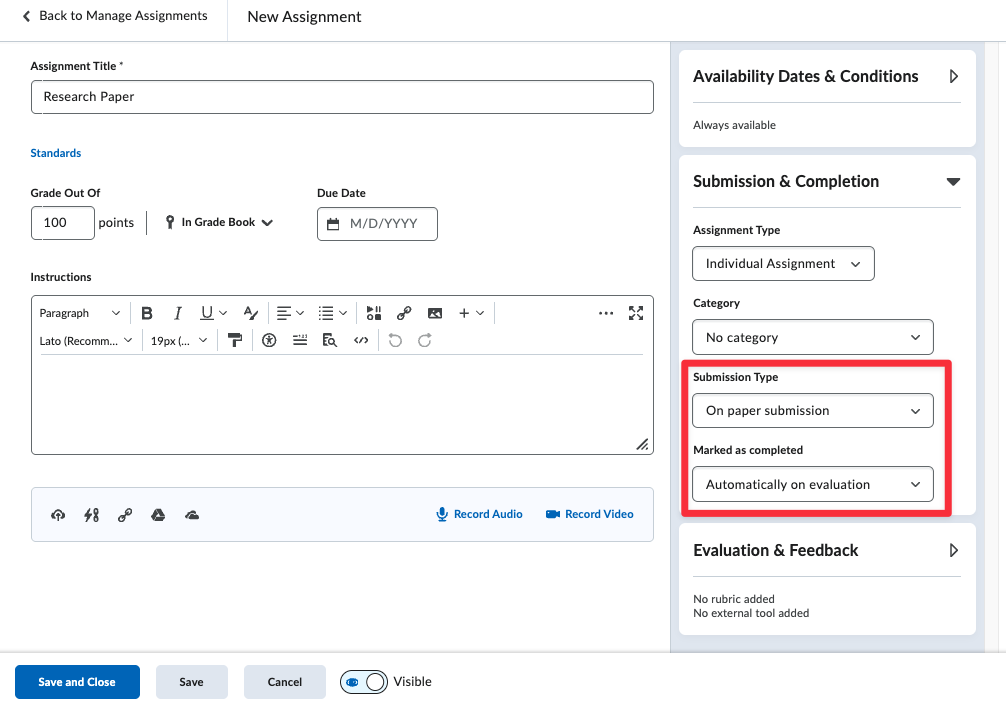Image resolution: width=1006 pixels, height=708 pixels.
Task: Open the Submission Type dropdown
Action: tap(812, 411)
